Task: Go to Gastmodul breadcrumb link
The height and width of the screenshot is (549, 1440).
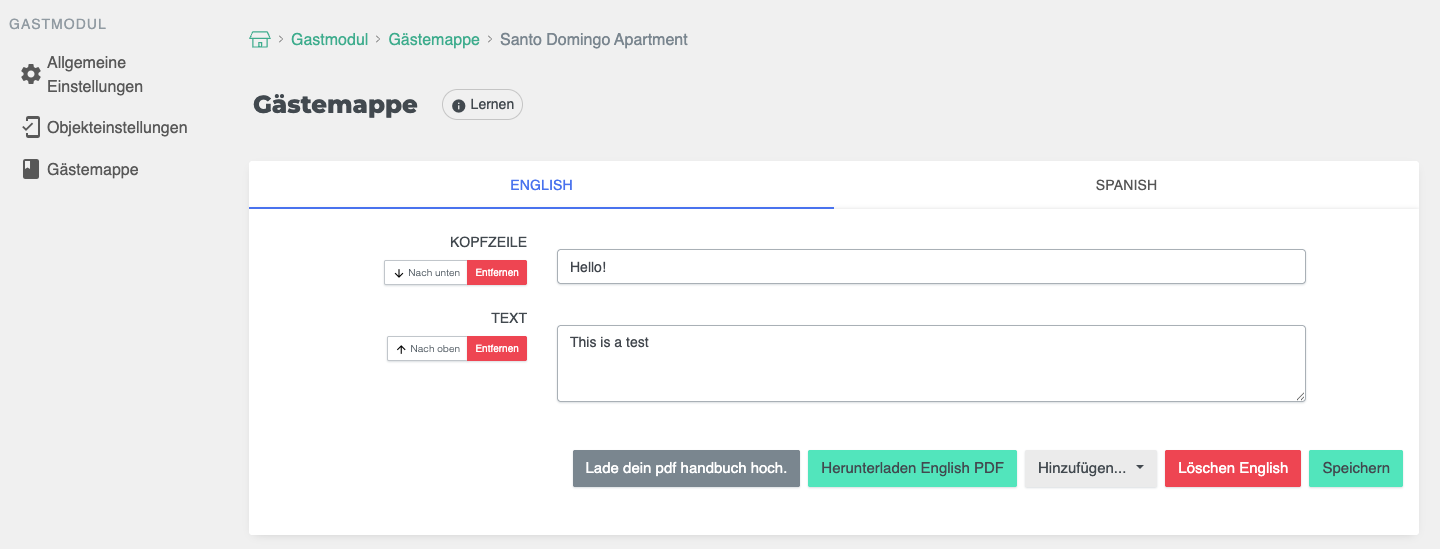Action: pos(330,40)
